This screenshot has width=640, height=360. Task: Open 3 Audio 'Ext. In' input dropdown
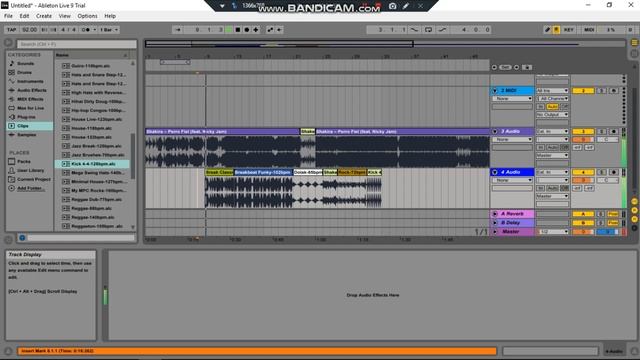(552, 131)
